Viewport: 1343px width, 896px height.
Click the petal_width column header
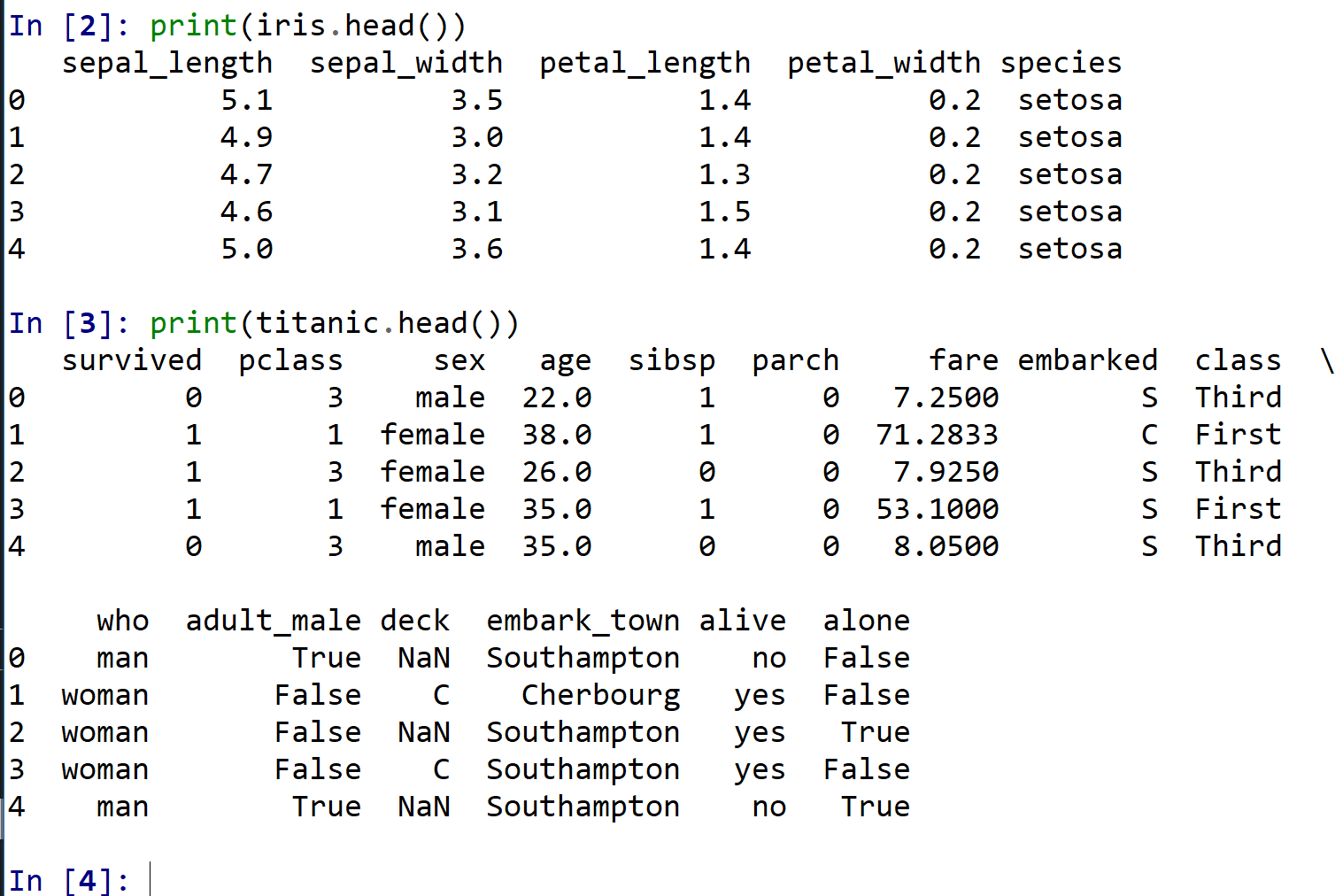[884, 63]
